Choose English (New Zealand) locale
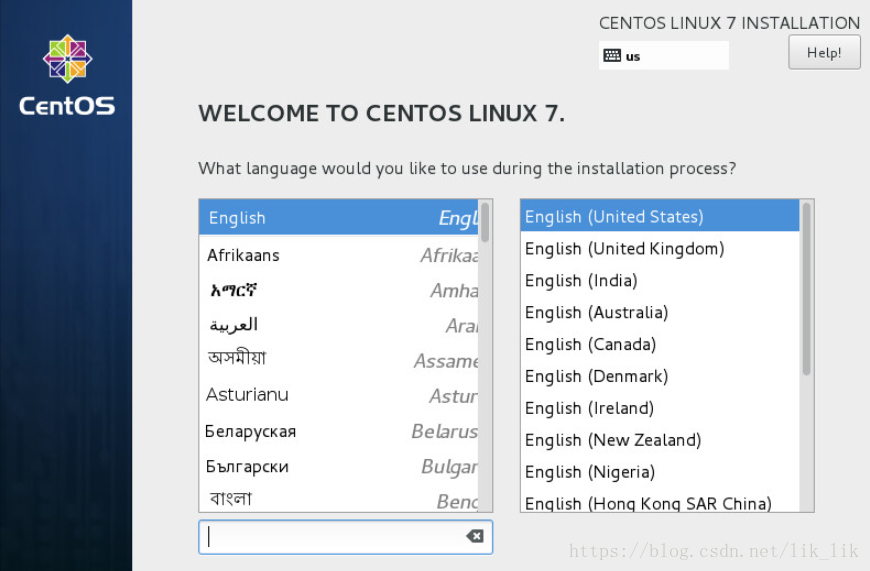This screenshot has width=870, height=571. (x=660, y=440)
